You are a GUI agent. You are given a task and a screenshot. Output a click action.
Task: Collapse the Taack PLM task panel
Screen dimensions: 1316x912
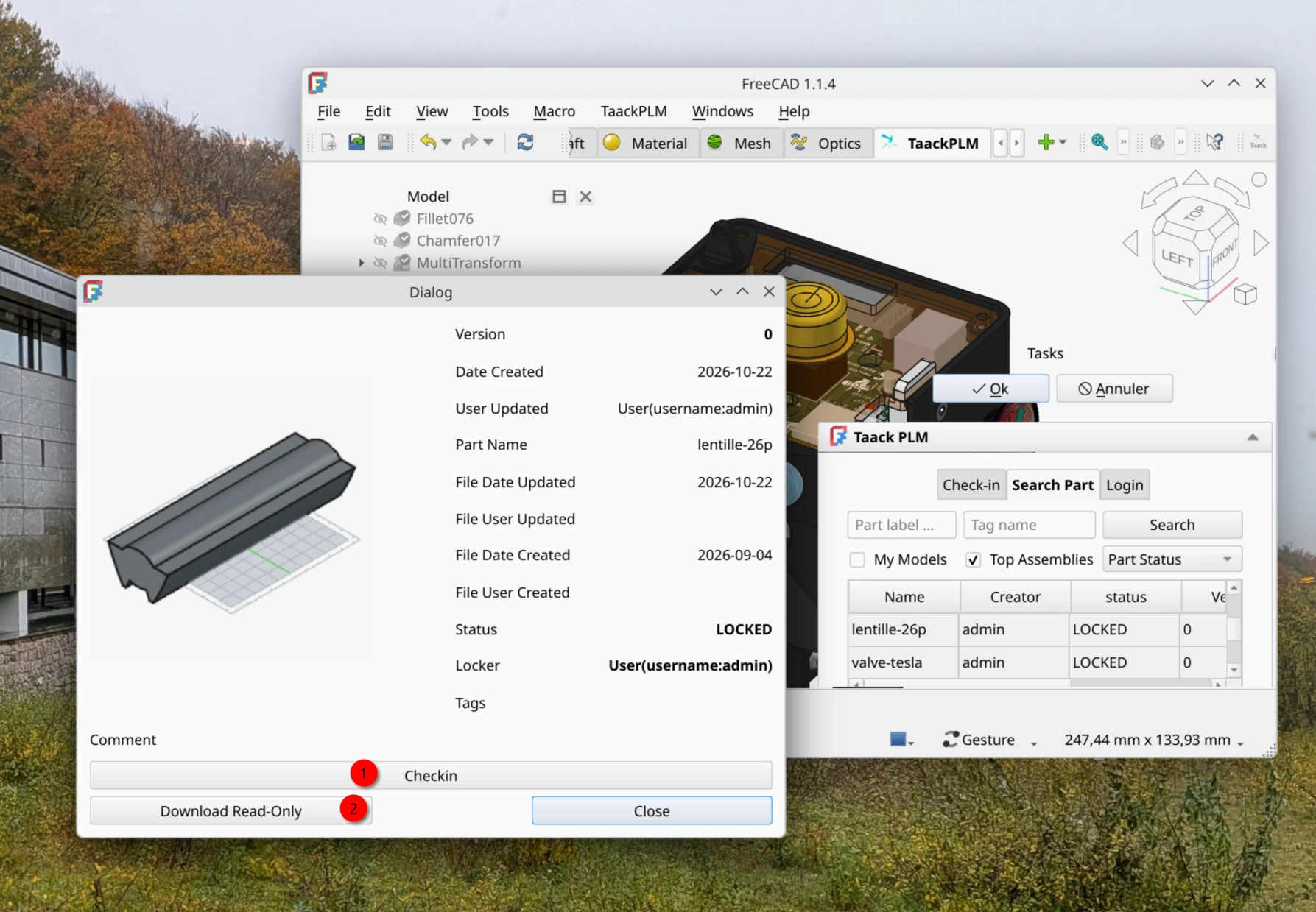[1253, 437]
